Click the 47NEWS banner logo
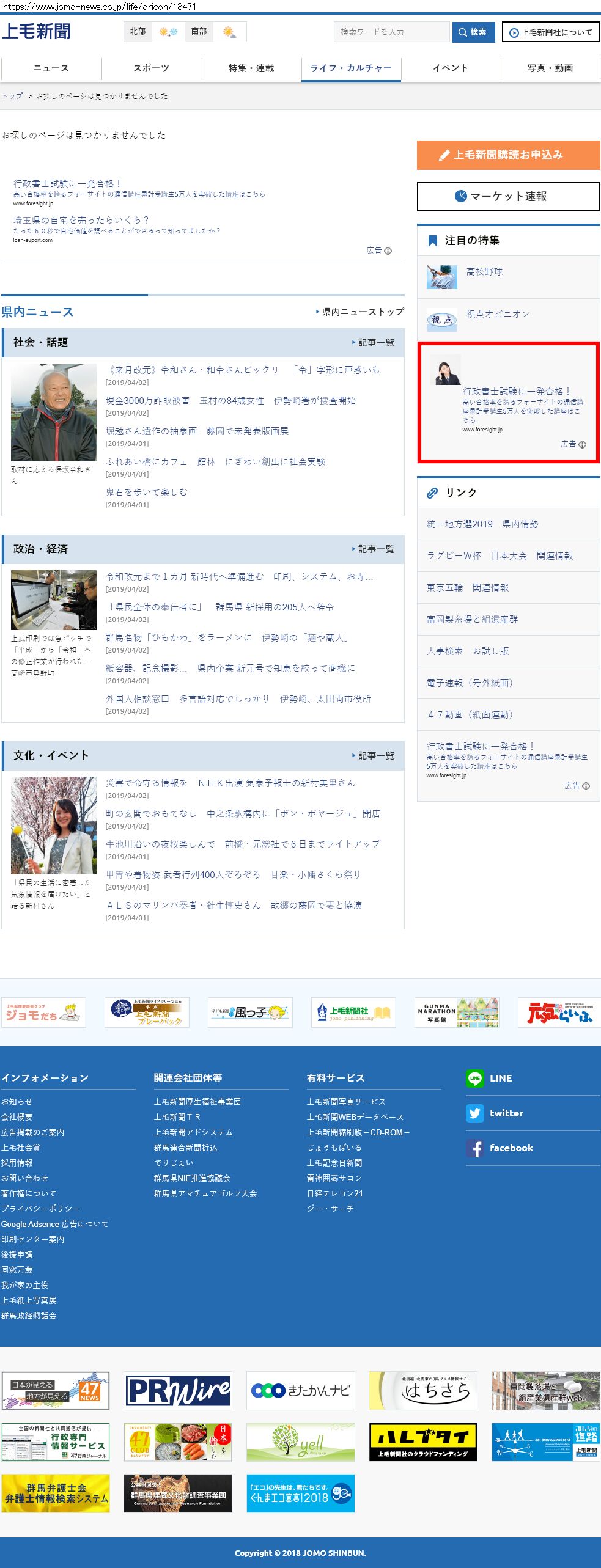Screen dimensions: 601x1568 pos(56,1390)
